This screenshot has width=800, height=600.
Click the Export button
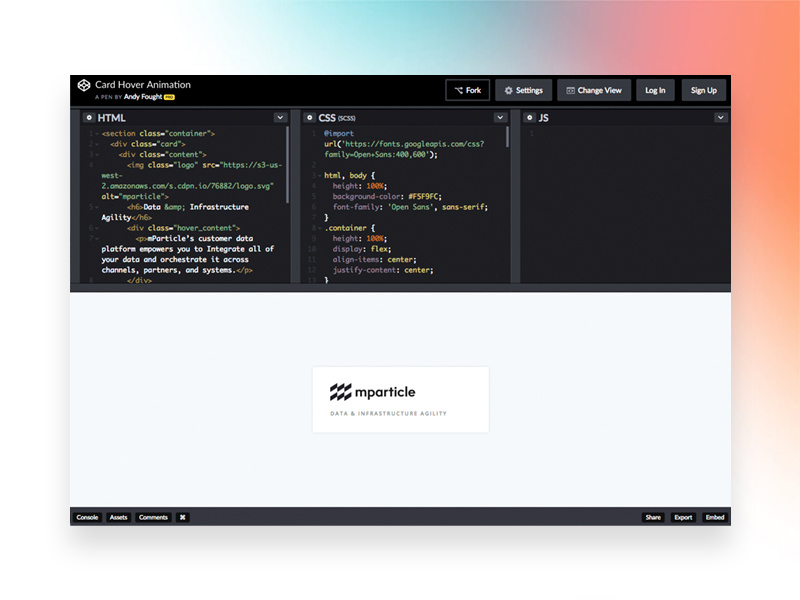(683, 517)
